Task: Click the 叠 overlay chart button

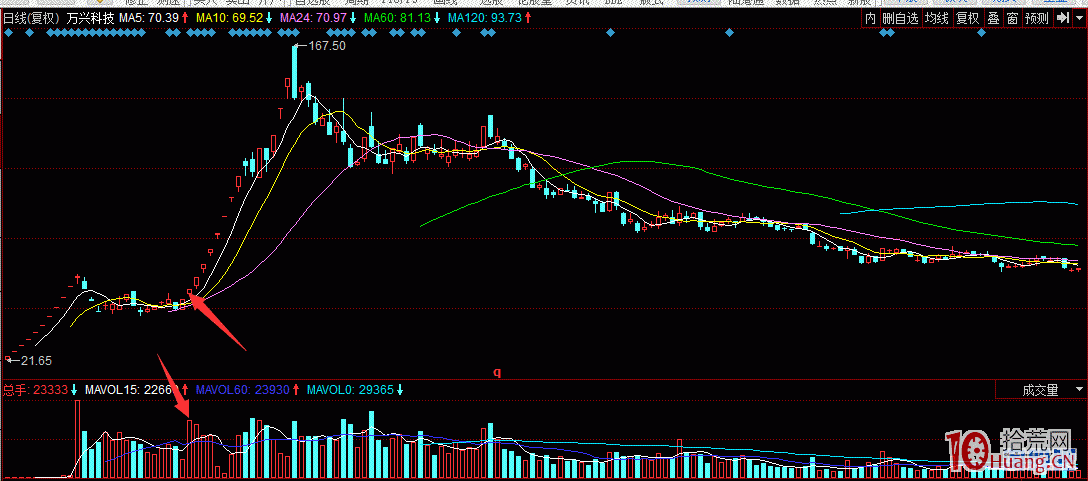Action: point(994,19)
